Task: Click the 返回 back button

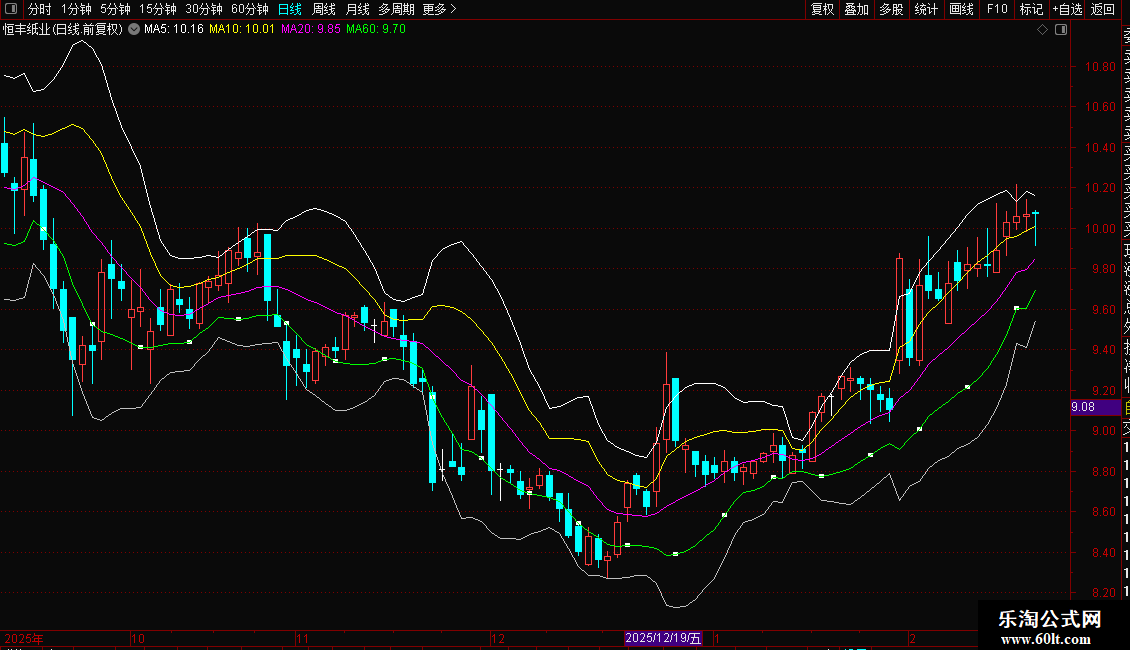Action: coord(1103,9)
